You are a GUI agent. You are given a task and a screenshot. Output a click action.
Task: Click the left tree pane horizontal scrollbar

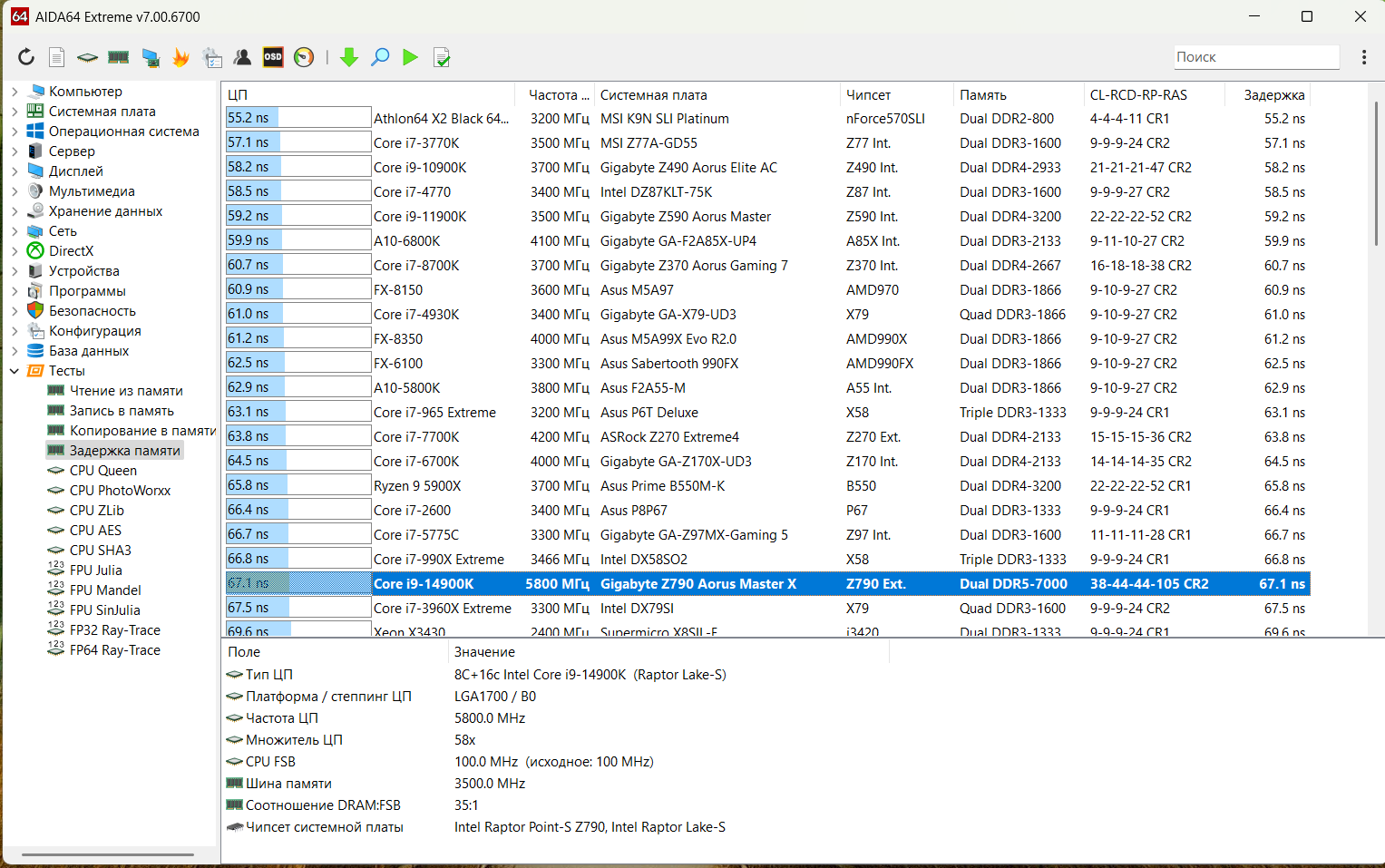108,854
